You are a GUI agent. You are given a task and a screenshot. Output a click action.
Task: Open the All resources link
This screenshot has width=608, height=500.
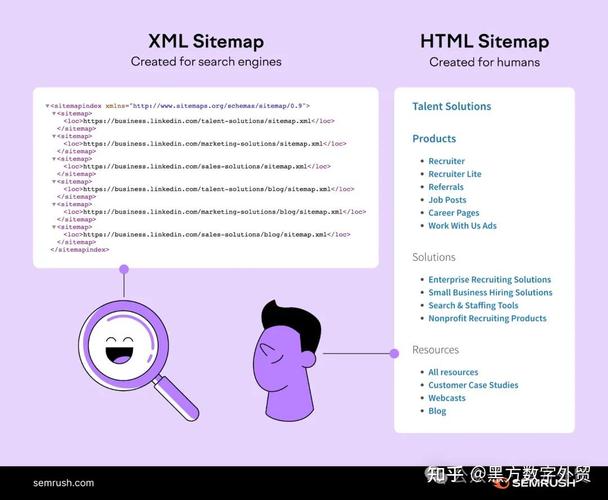point(453,372)
